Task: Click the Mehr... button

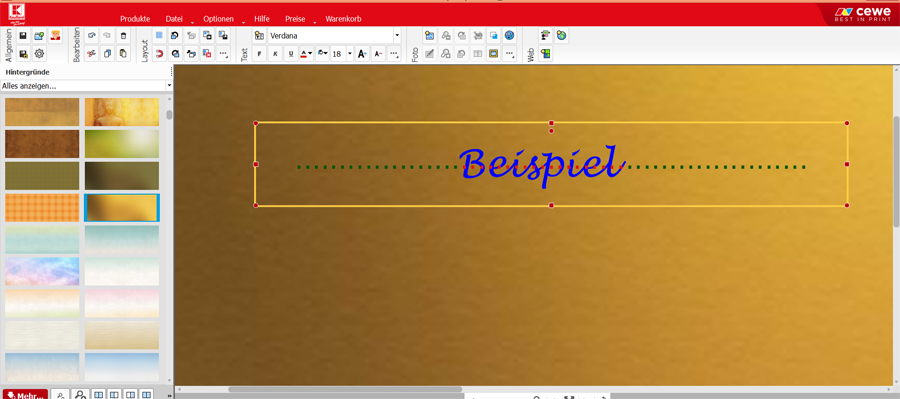Action: (25, 394)
